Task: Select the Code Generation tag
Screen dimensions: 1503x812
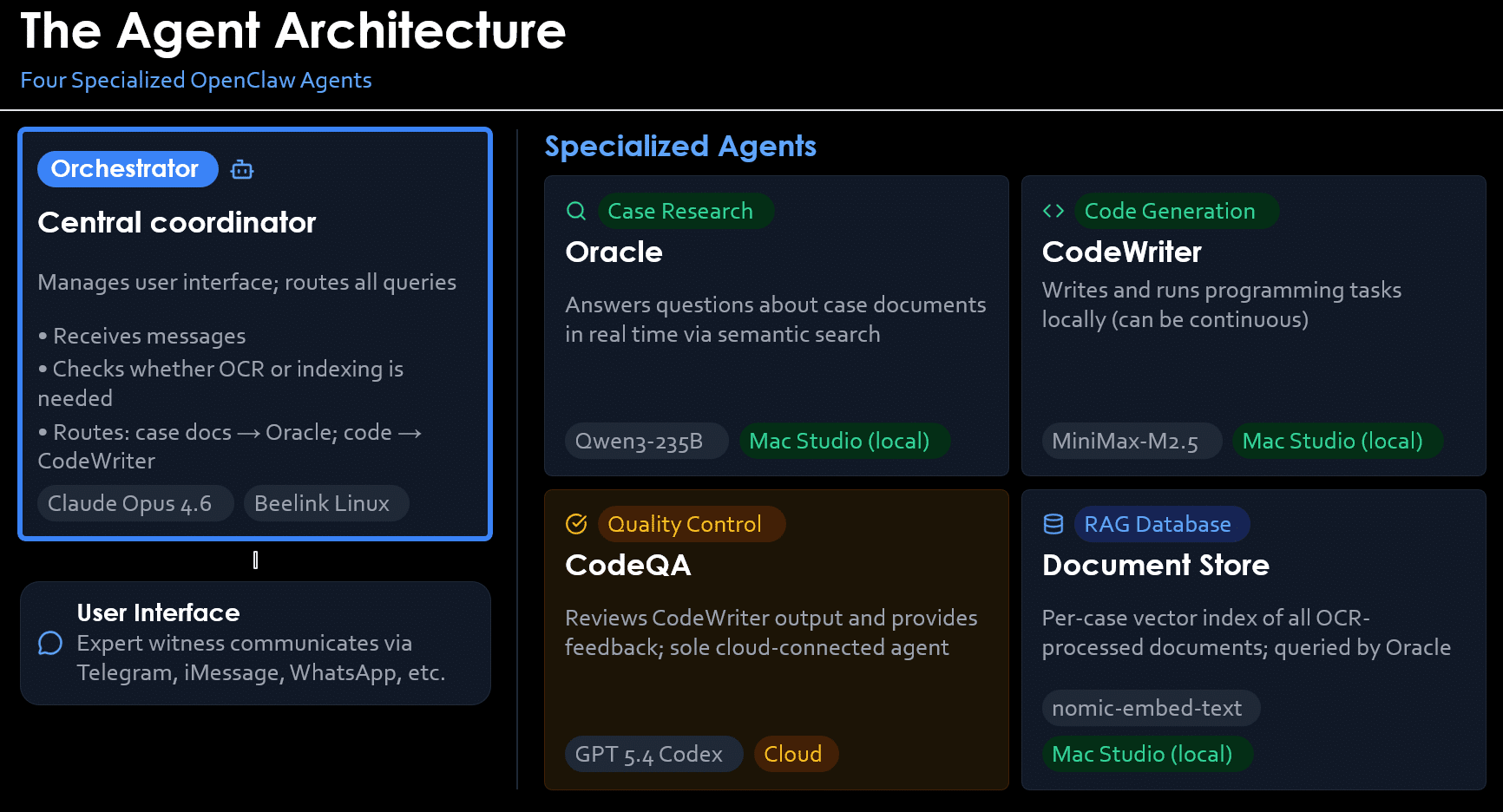Action: (x=1176, y=211)
